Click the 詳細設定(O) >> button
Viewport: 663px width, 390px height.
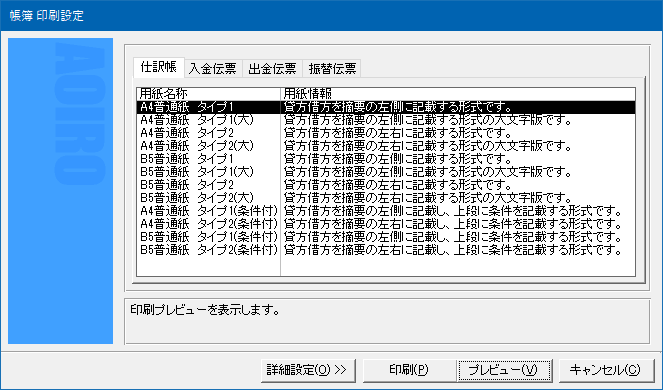[308, 370]
